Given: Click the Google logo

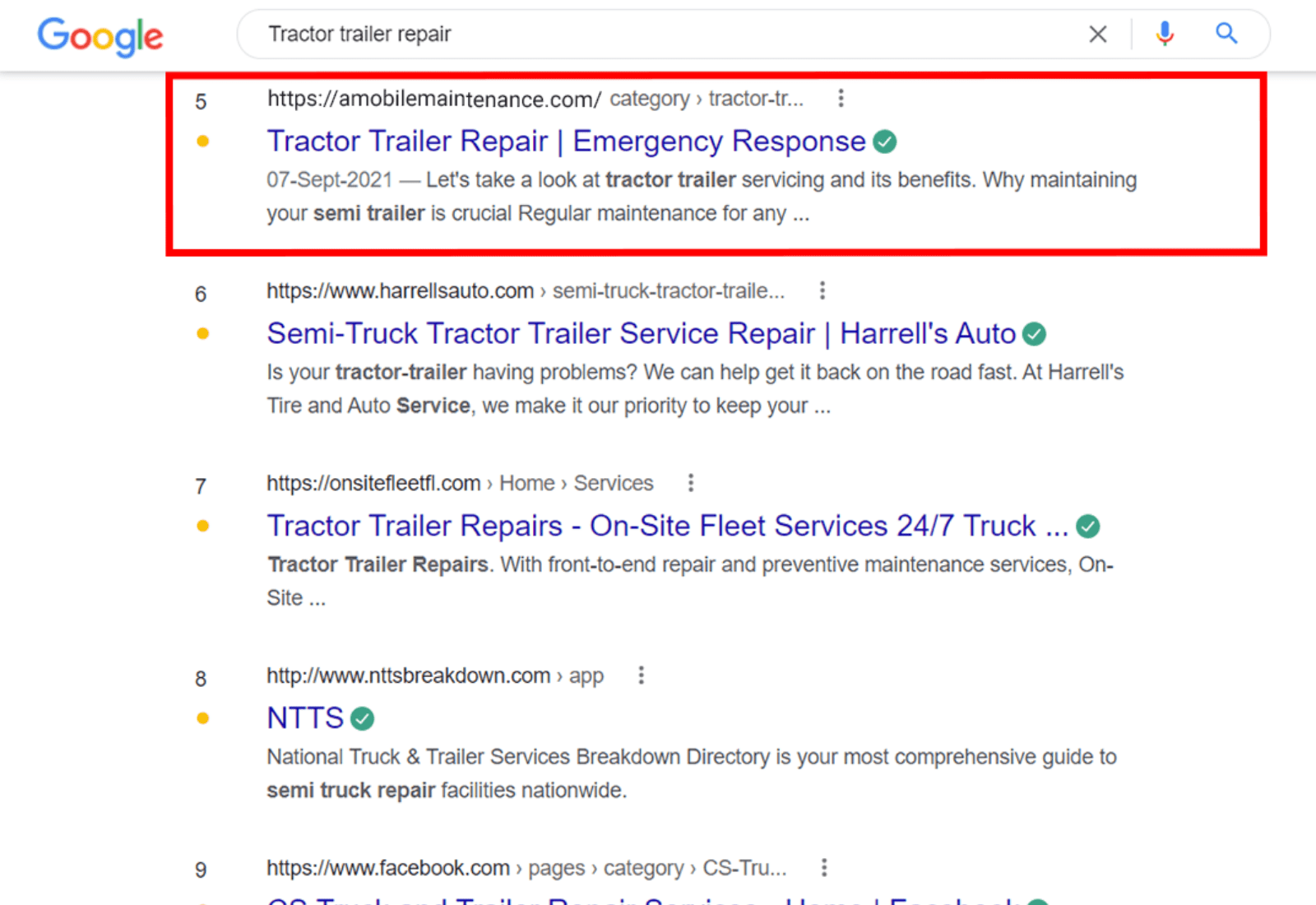Looking at the screenshot, I should point(100,37).
